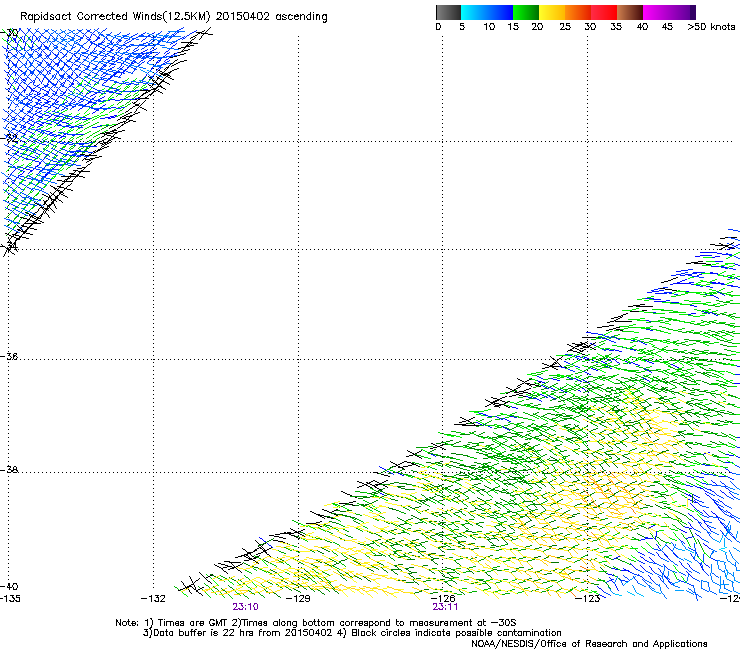This screenshot has height=650, width=740.
Task: Click the gray 0-5 knots color swatch
Action: 448,12
